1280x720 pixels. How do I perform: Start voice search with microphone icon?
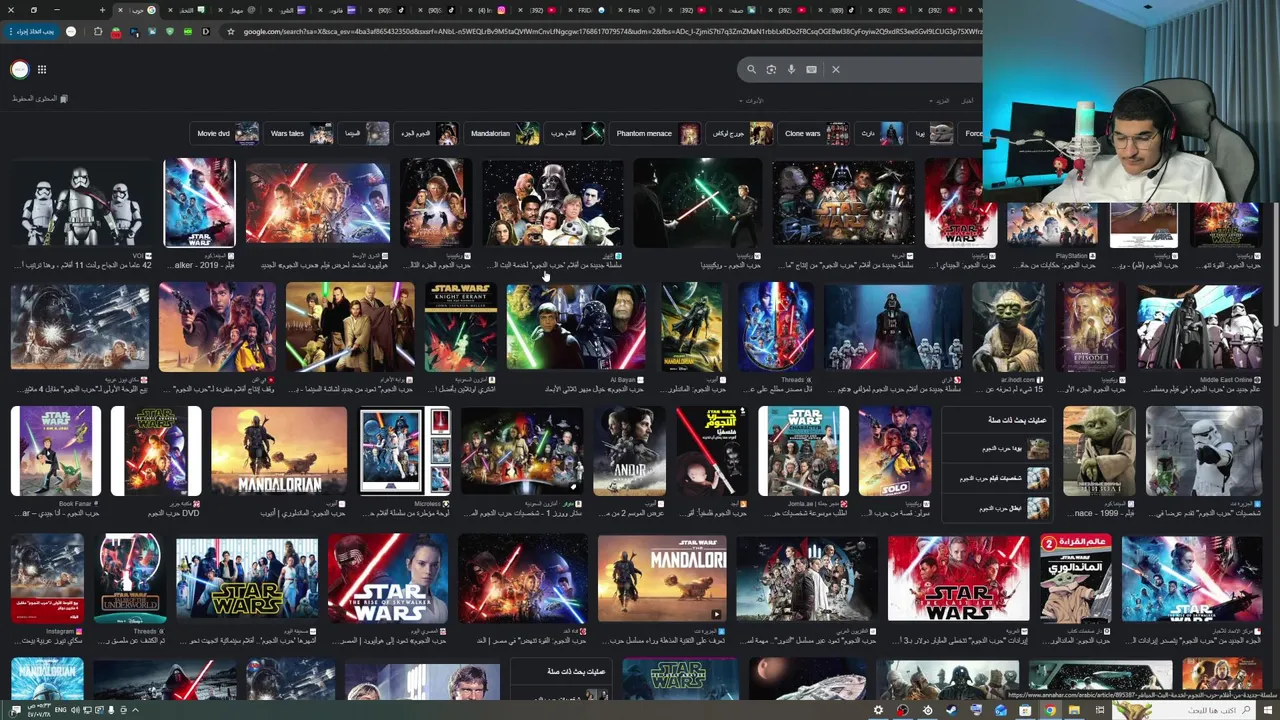tap(791, 69)
